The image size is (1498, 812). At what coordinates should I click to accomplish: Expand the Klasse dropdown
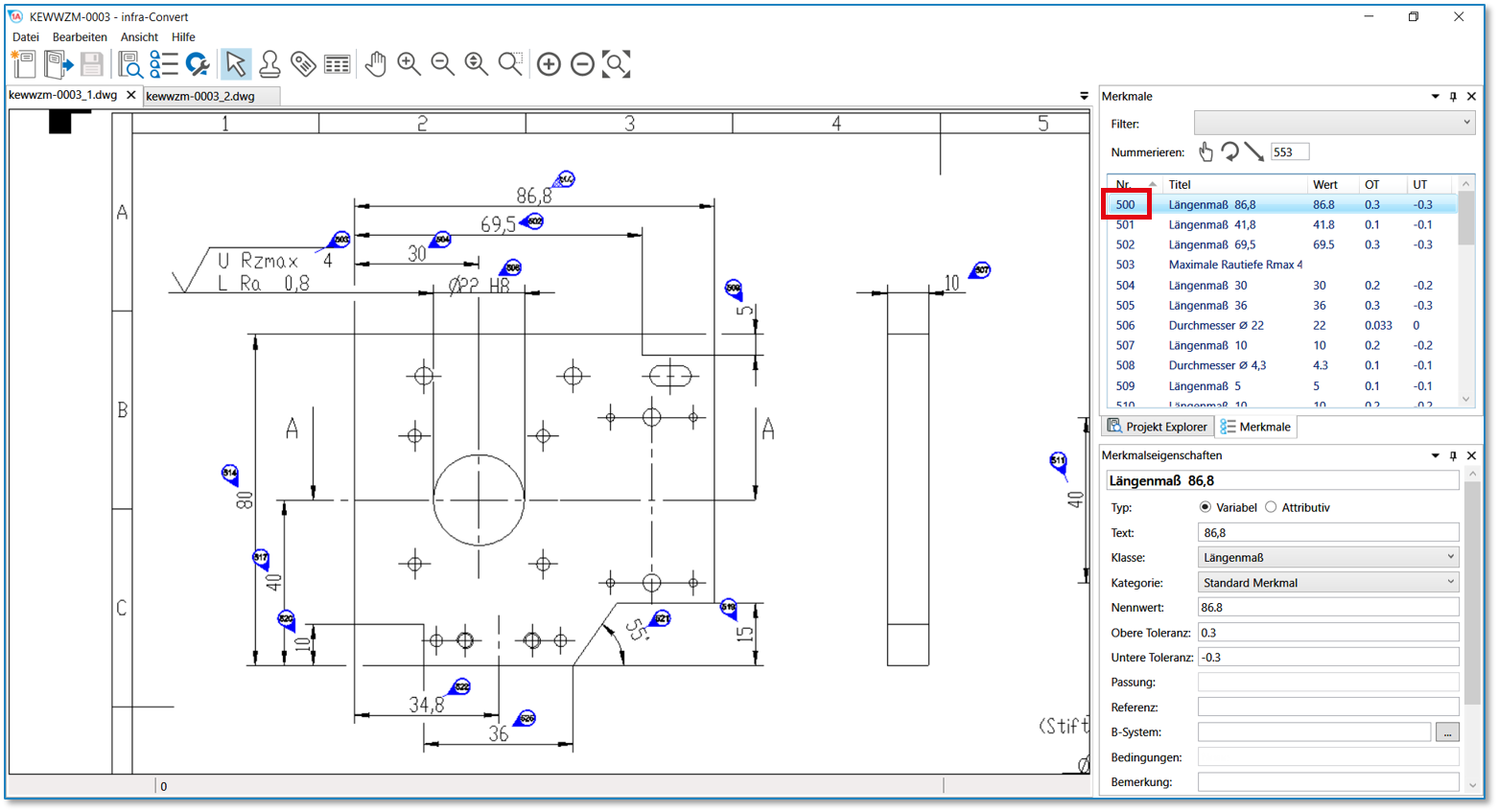[1328, 557]
